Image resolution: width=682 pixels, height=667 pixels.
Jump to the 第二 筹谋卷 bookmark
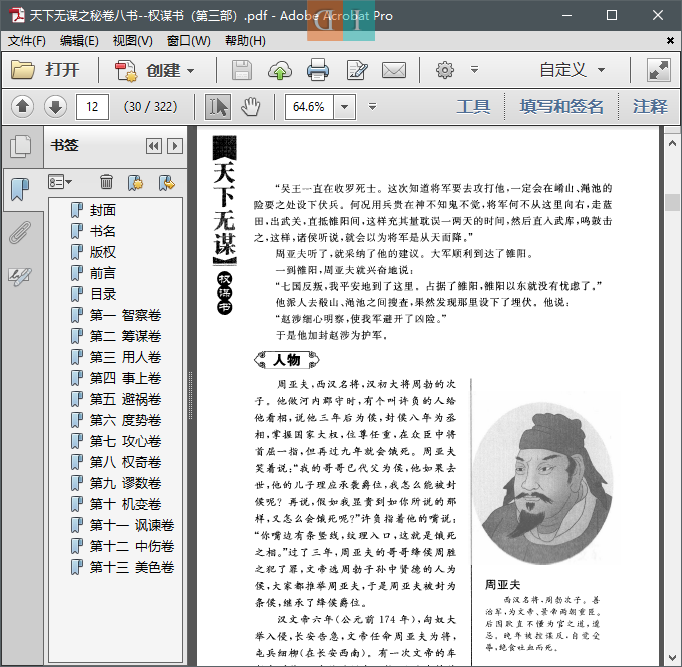[x=125, y=336]
